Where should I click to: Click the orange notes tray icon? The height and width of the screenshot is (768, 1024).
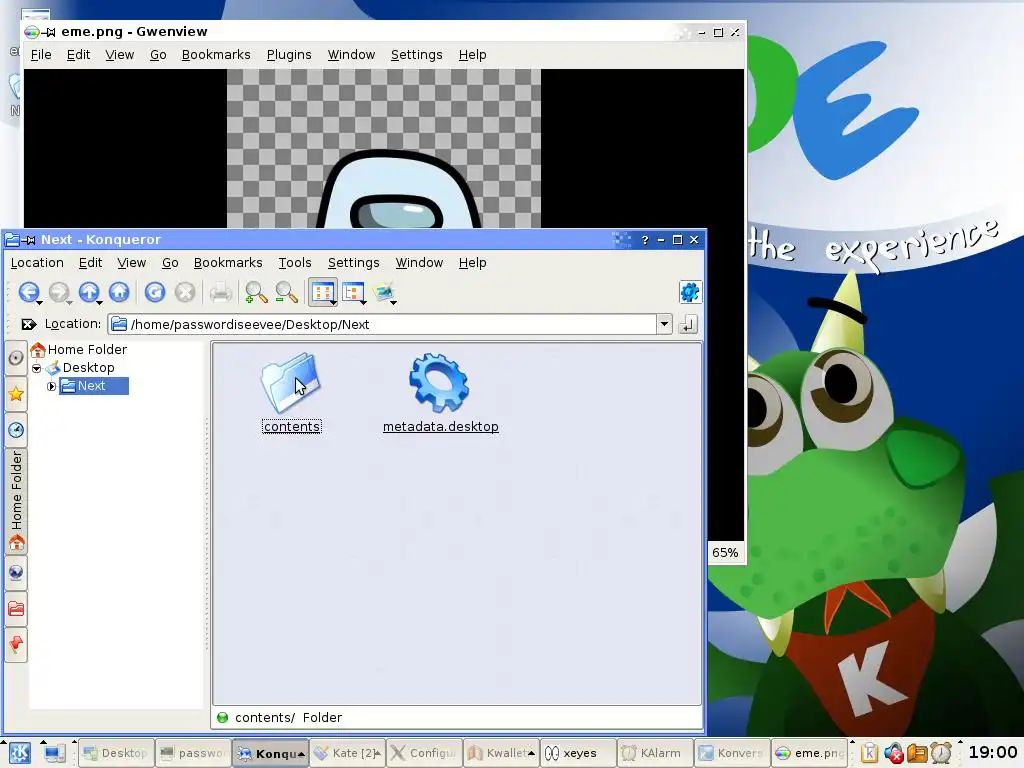(917, 753)
